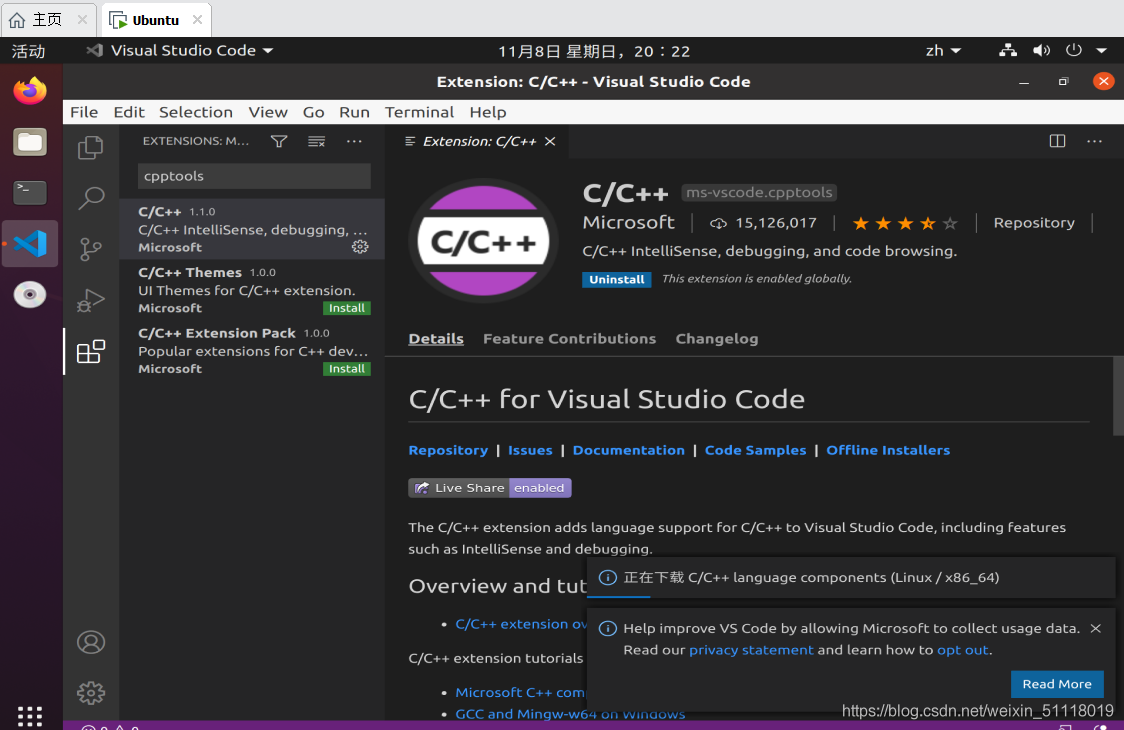
Task: Open extensions panel more actions menu
Action: coord(354,141)
